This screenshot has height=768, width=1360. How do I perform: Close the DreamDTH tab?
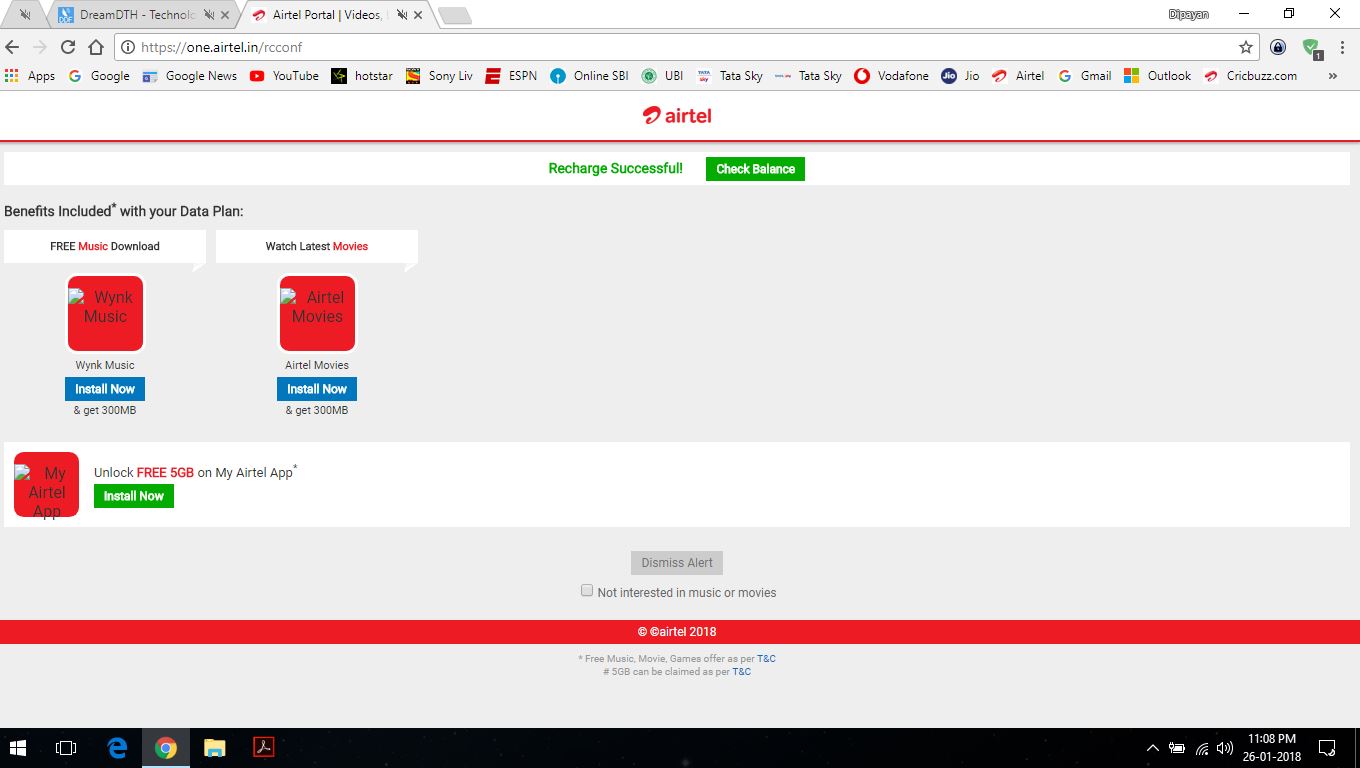(x=223, y=15)
